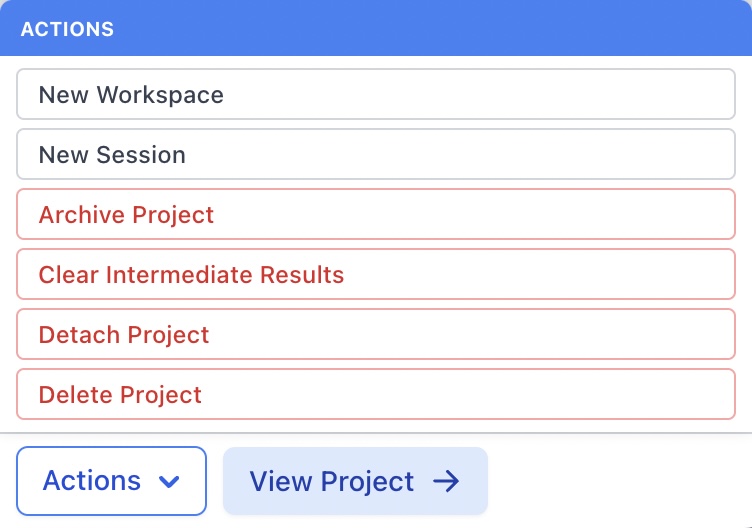The width and height of the screenshot is (752, 528).
Task: Select Delete Project in the actions list
Action: (x=376, y=395)
